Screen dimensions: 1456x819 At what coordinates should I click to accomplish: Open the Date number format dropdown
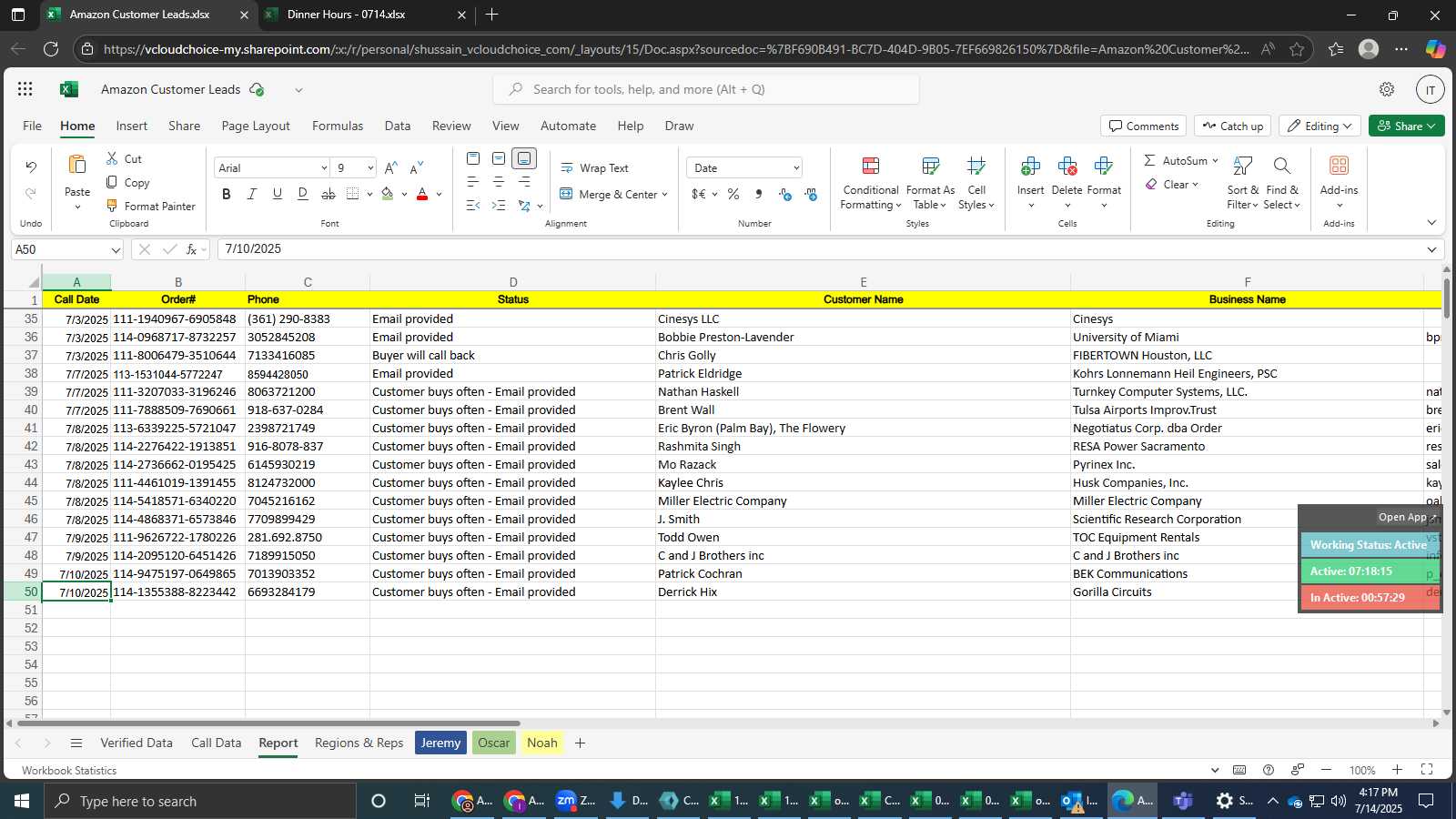tap(796, 168)
